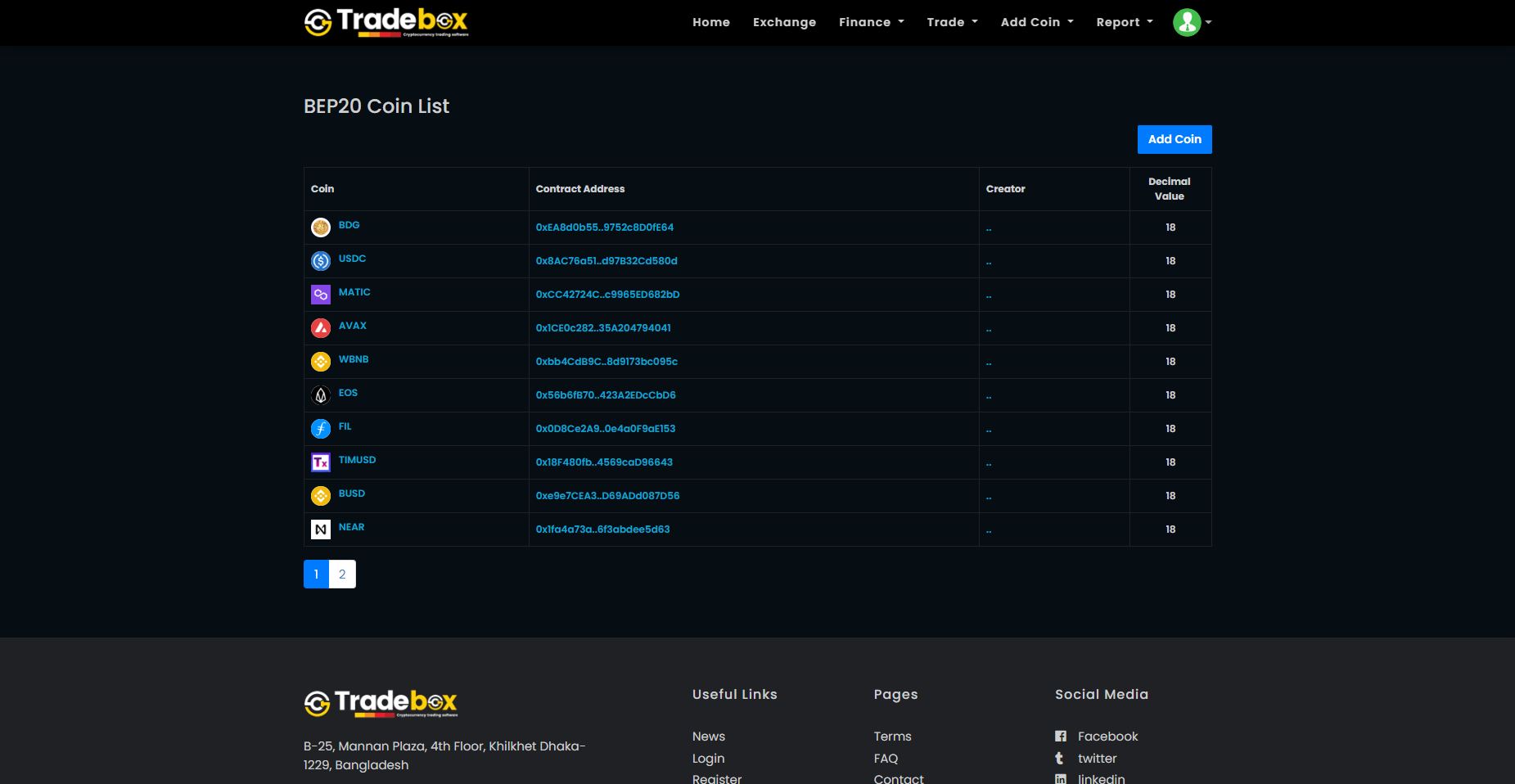The image size is (1515, 784).
Task: Click the News footer link
Action: 709,737
